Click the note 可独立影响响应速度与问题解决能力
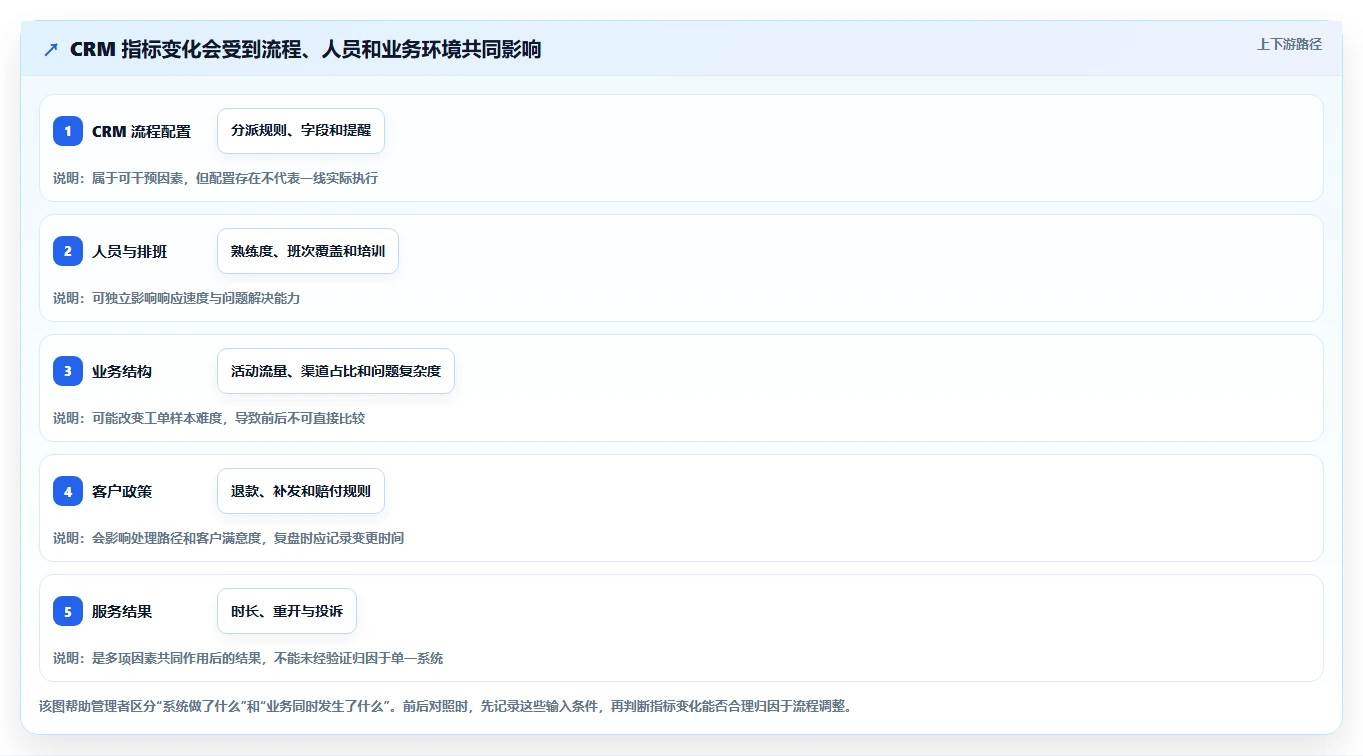This screenshot has height=756, width=1363. (x=196, y=298)
